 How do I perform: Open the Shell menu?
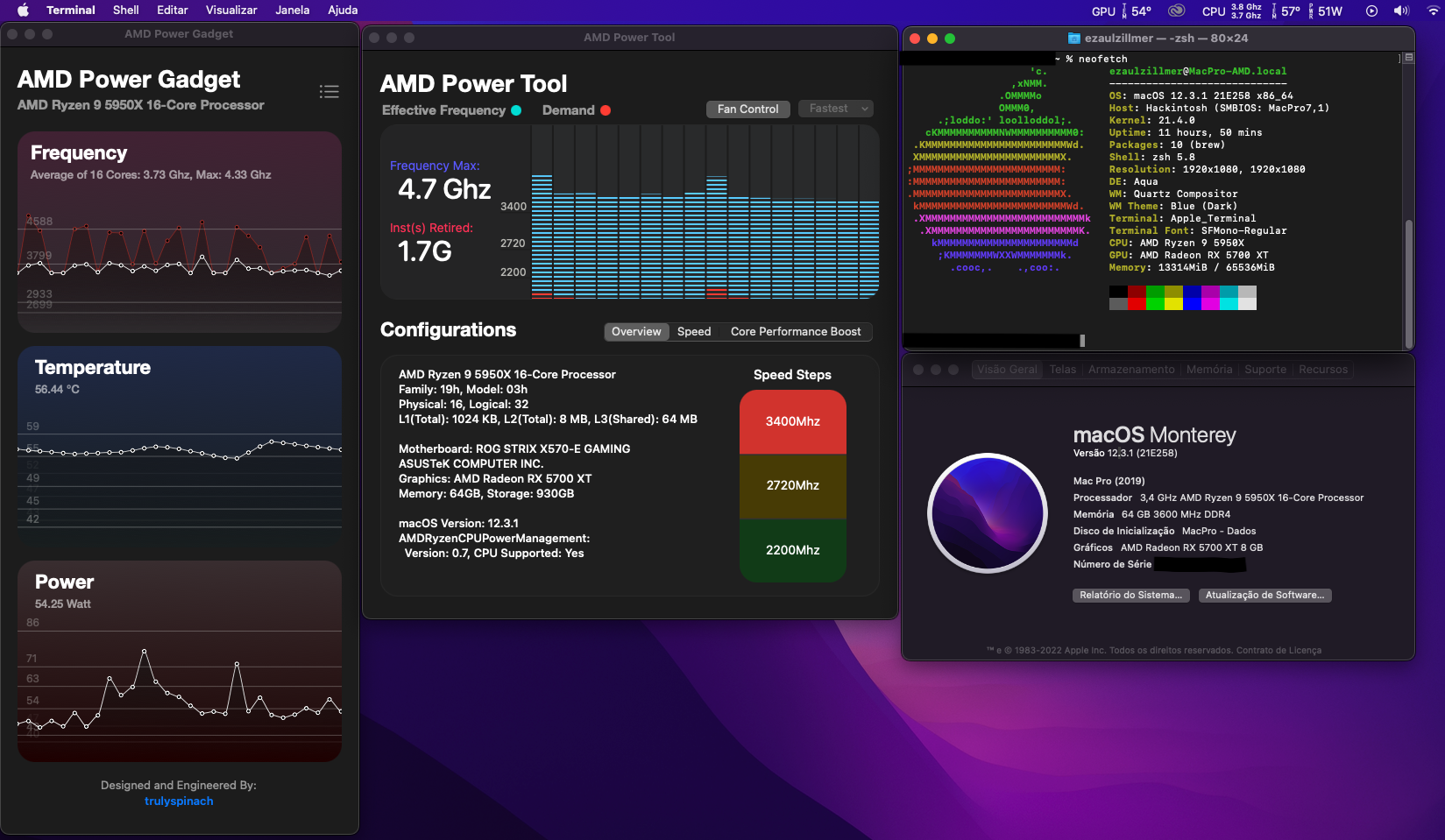pos(125,11)
